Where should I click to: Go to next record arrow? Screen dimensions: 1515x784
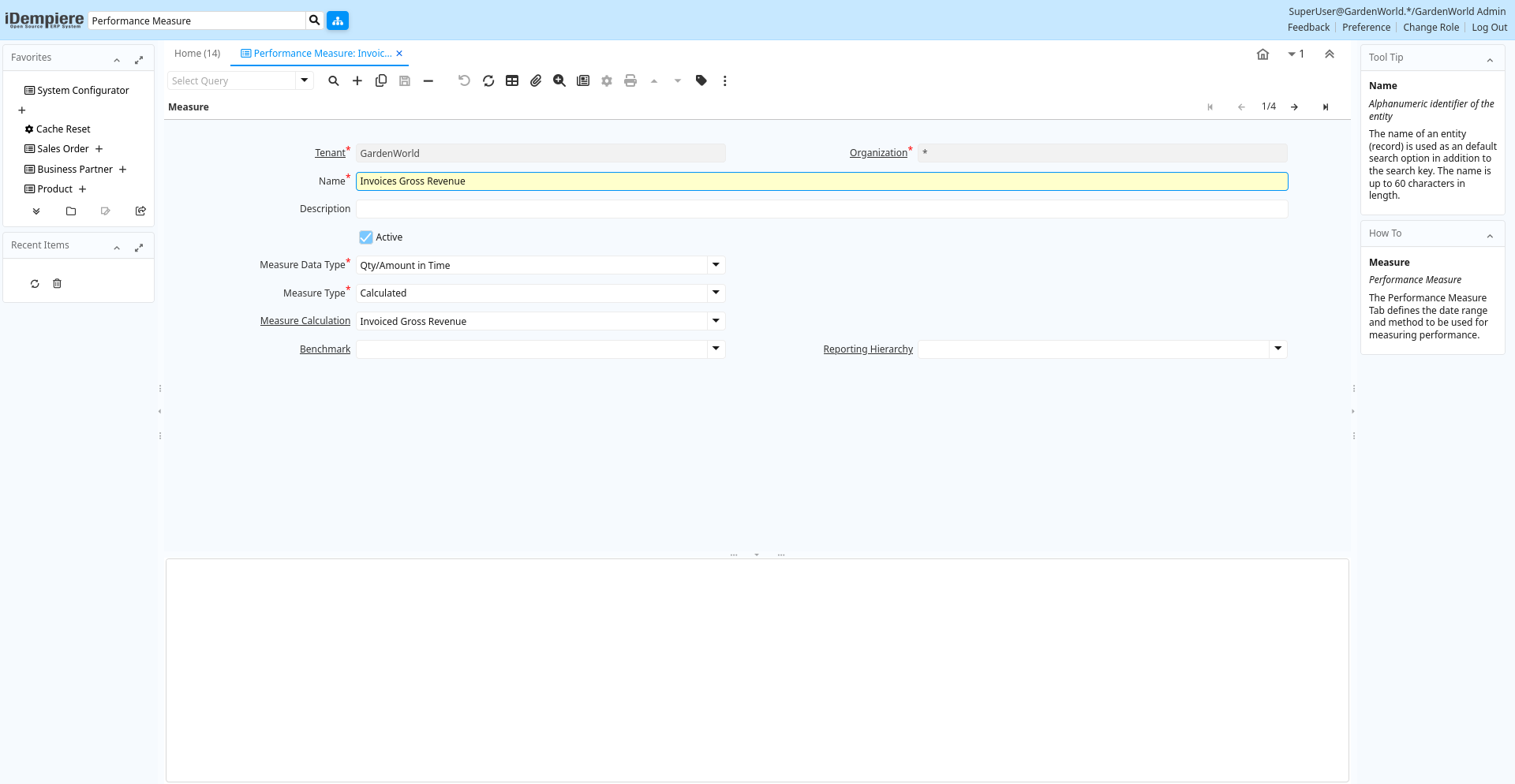pyautogui.click(x=1295, y=107)
